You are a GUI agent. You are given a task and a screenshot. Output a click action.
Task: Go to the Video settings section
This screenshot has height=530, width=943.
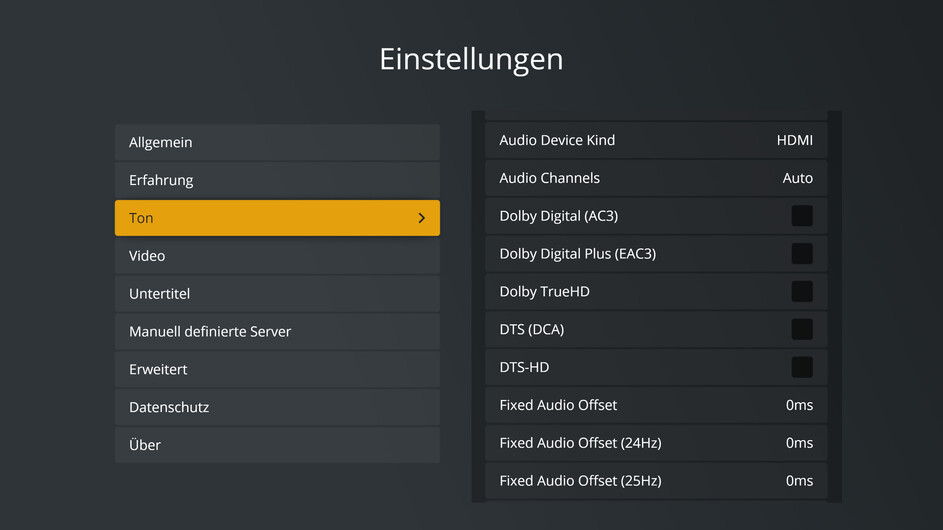pos(277,256)
